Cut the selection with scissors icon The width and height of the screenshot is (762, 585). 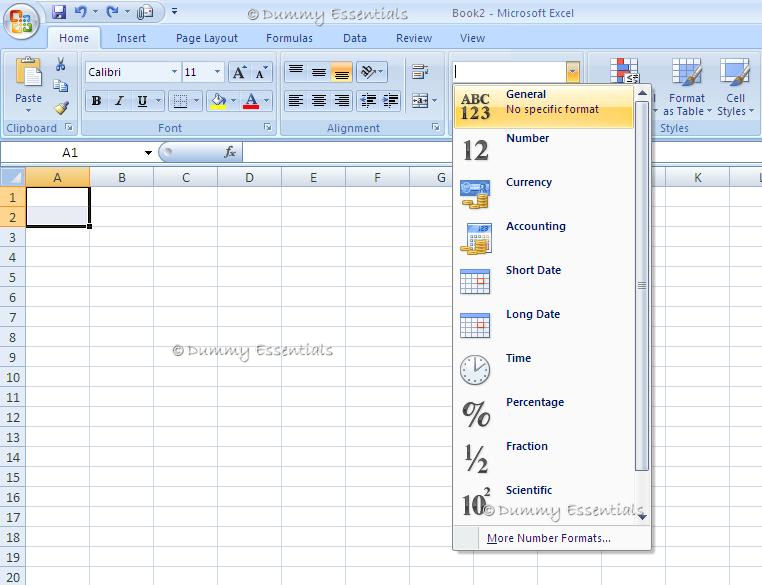click(61, 64)
